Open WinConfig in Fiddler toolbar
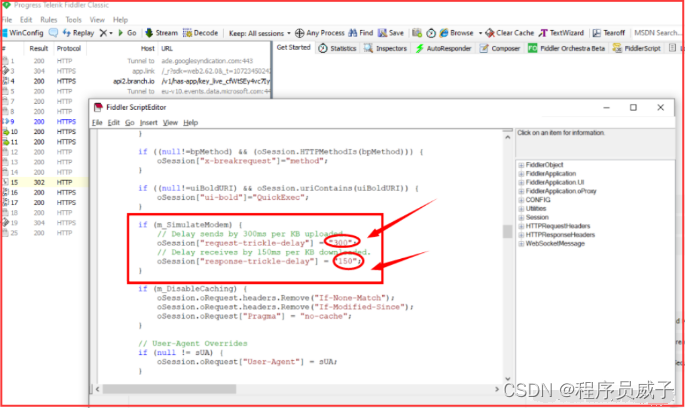The width and height of the screenshot is (689, 409). coord(23,33)
